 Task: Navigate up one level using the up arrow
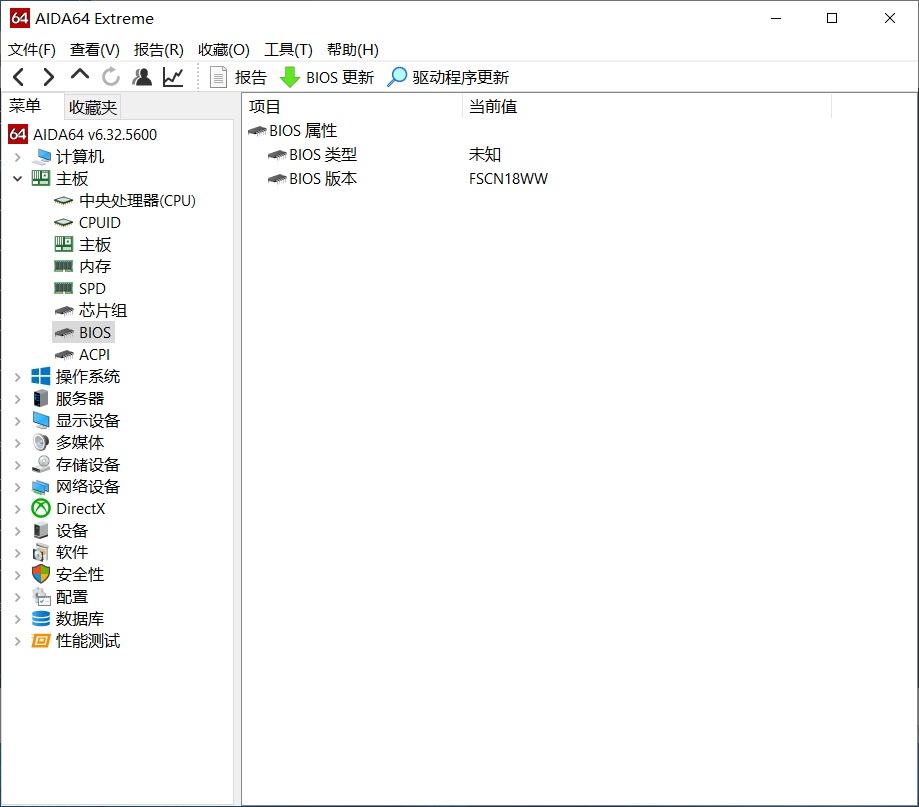point(80,74)
